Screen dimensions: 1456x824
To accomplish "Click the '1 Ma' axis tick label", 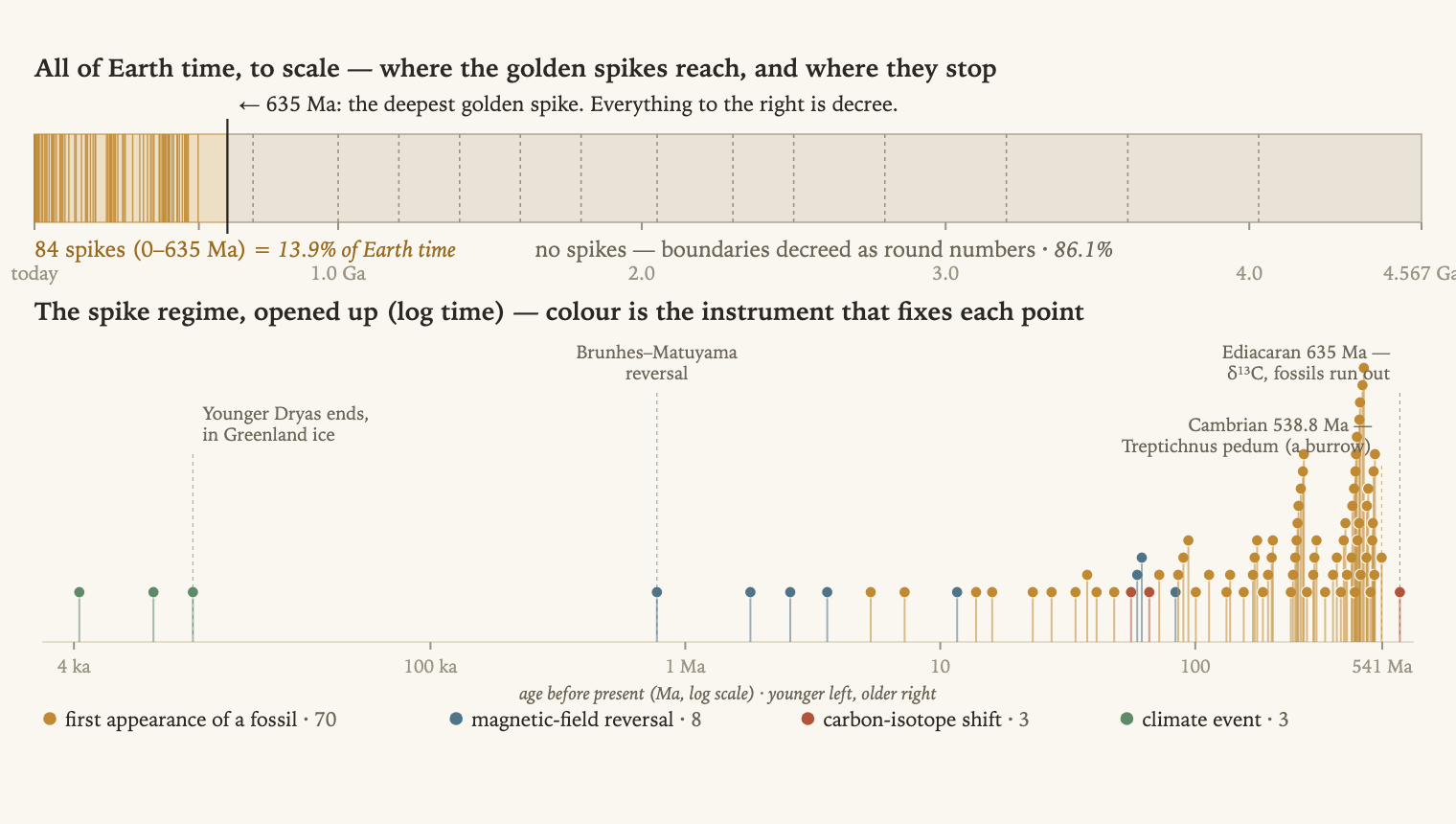I will (686, 666).
